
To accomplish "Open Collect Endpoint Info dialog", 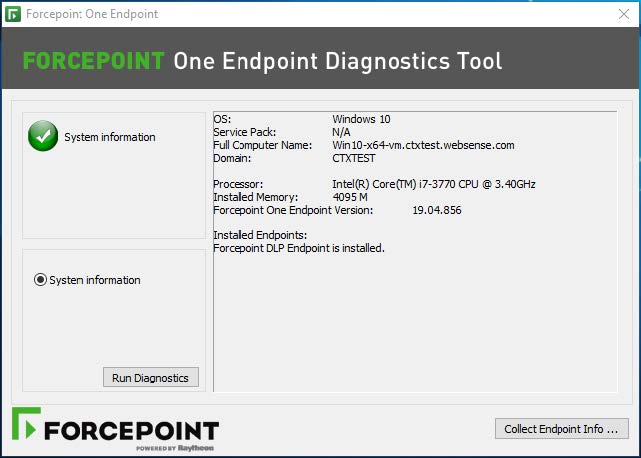I will point(561,428).
